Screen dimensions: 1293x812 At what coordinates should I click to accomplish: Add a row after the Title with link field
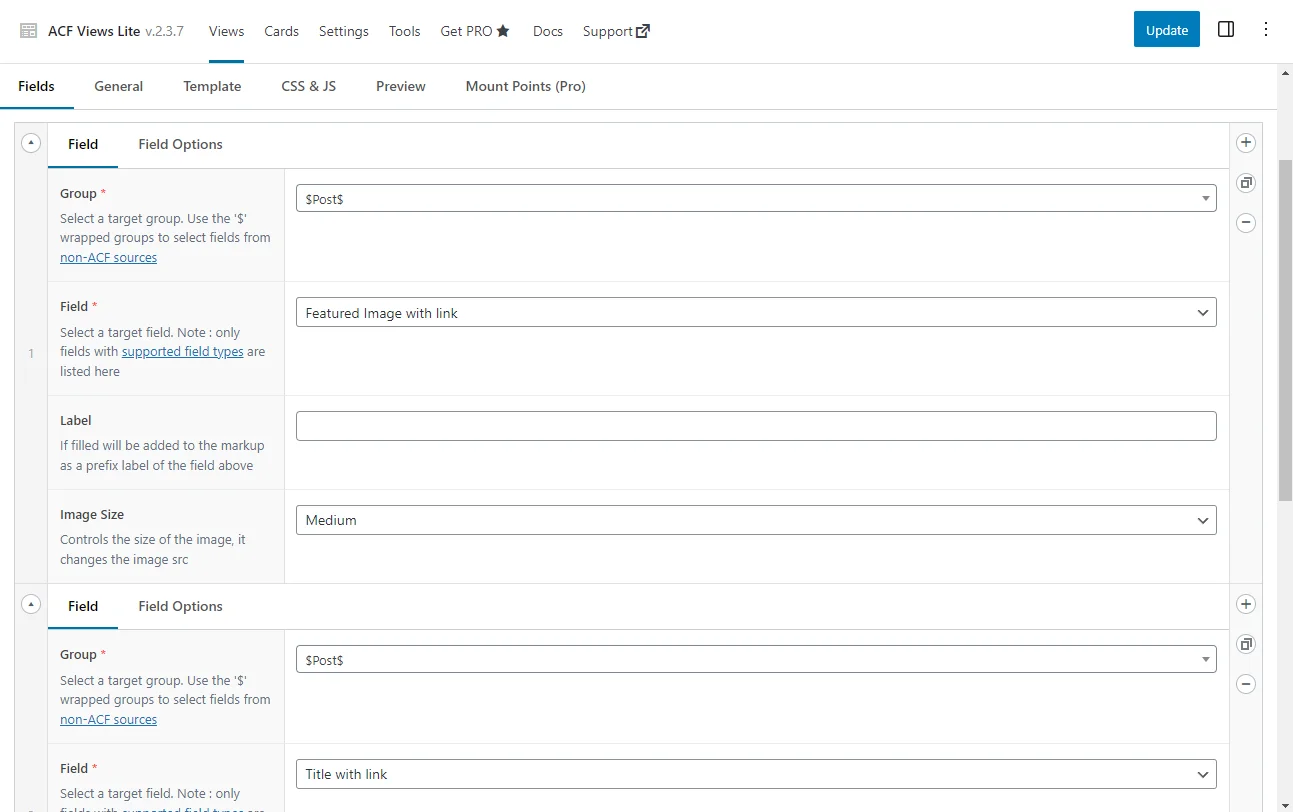coord(1246,604)
